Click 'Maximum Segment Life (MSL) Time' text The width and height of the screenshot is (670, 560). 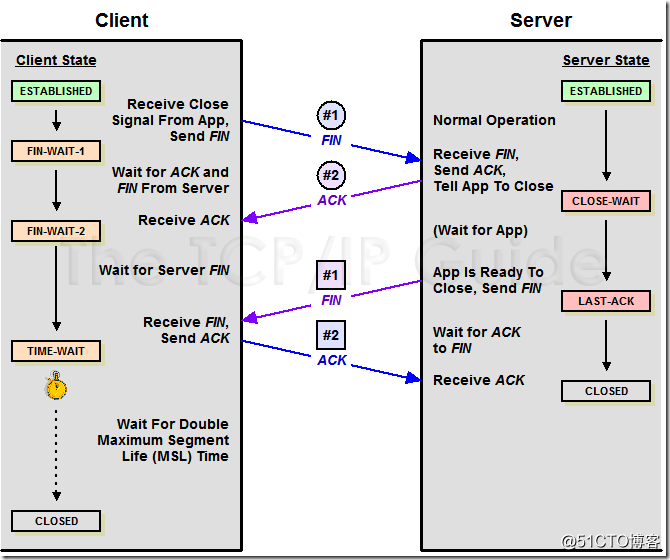tap(163, 448)
